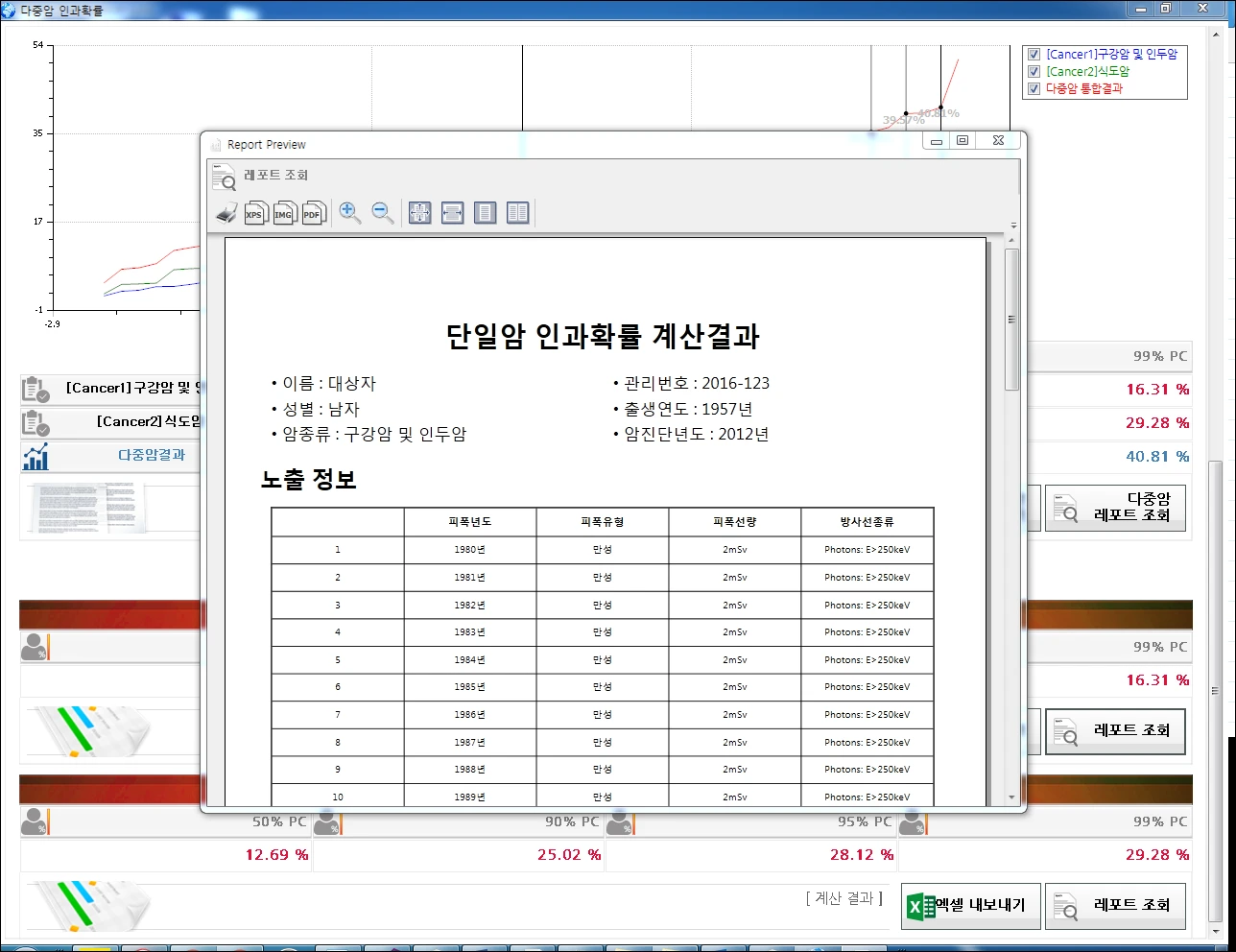This screenshot has width=1236, height=952.
Task: Click the 1989년 table cell
Action: (x=470, y=797)
